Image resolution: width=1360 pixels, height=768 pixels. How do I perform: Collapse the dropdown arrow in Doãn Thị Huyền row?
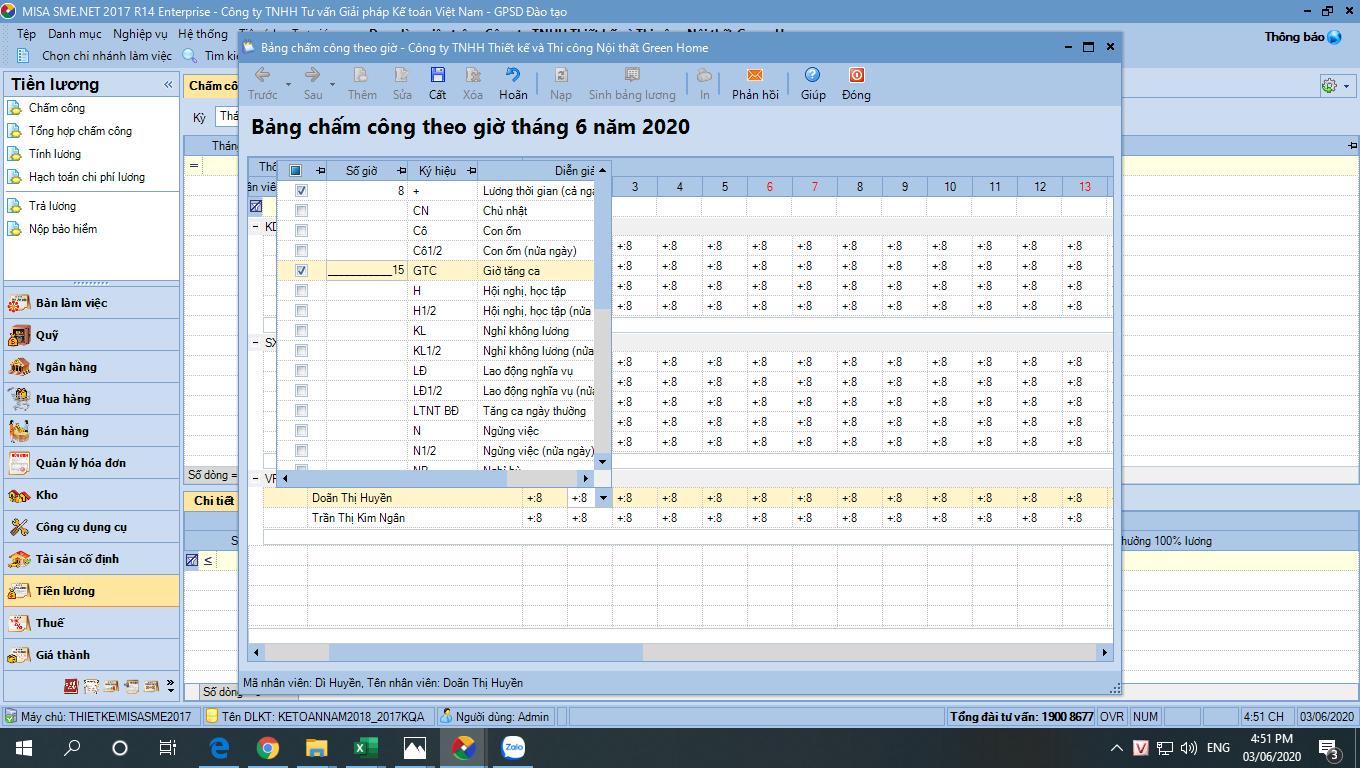(602, 498)
